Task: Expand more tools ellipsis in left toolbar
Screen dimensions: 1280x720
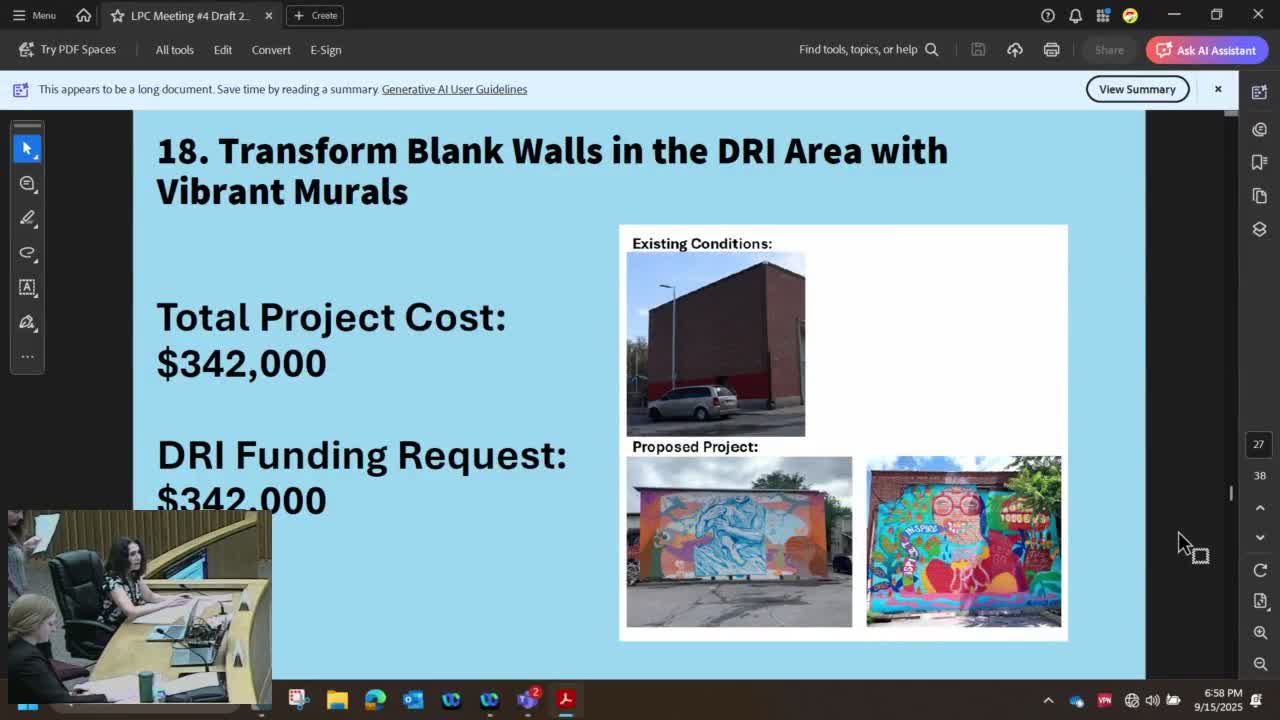Action: coord(27,356)
